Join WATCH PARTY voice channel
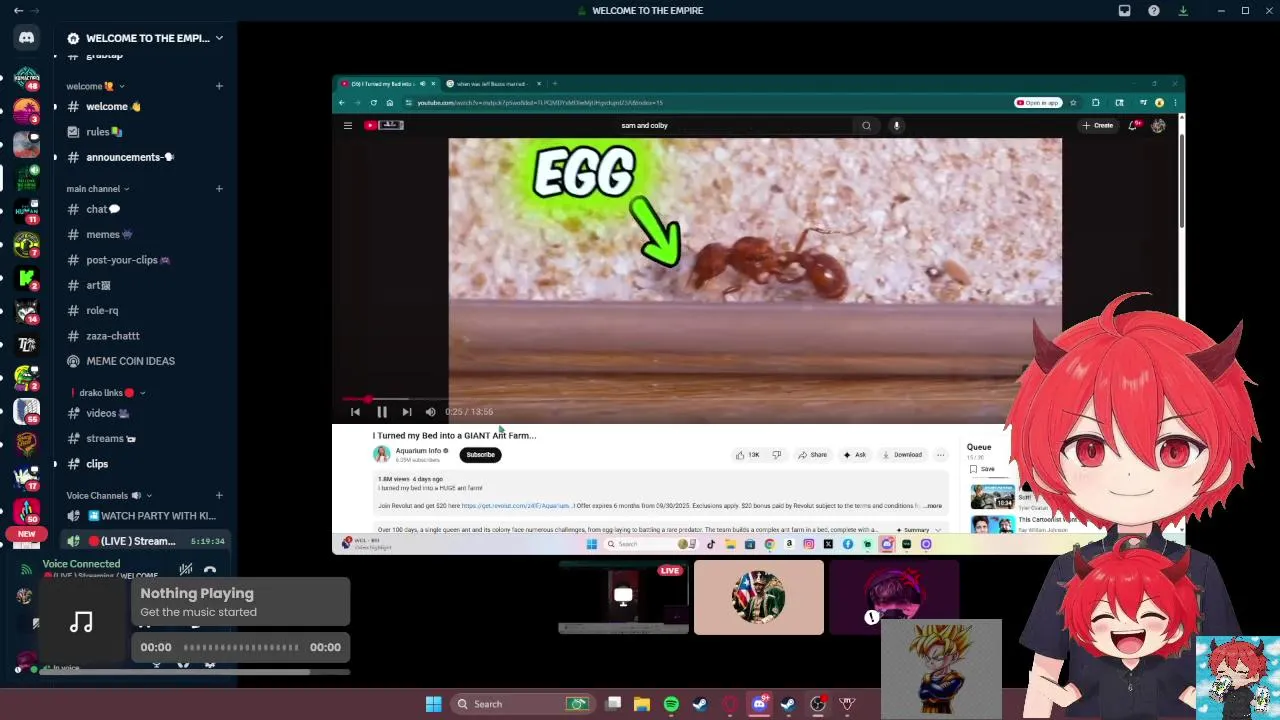This screenshot has height=720, width=1280. click(145, 516)
